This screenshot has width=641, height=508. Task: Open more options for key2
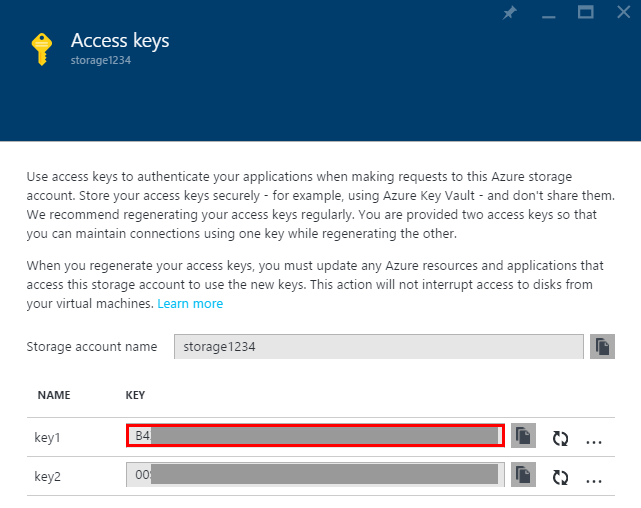[x=594, y=481]
